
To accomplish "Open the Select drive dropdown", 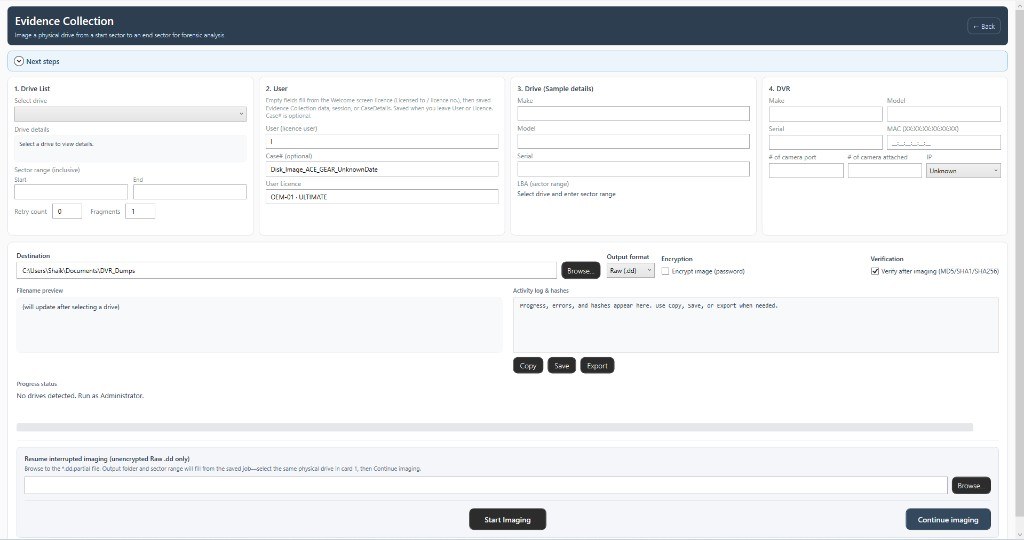I will click(x=131, y=114).
